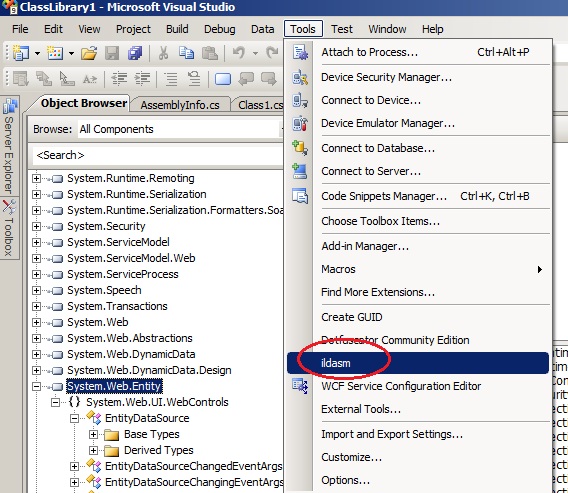Image resolution: width=568 pixels, height=493 pixels.
Task: Click the Paste toolbar icon
Action: pos(209,53)
